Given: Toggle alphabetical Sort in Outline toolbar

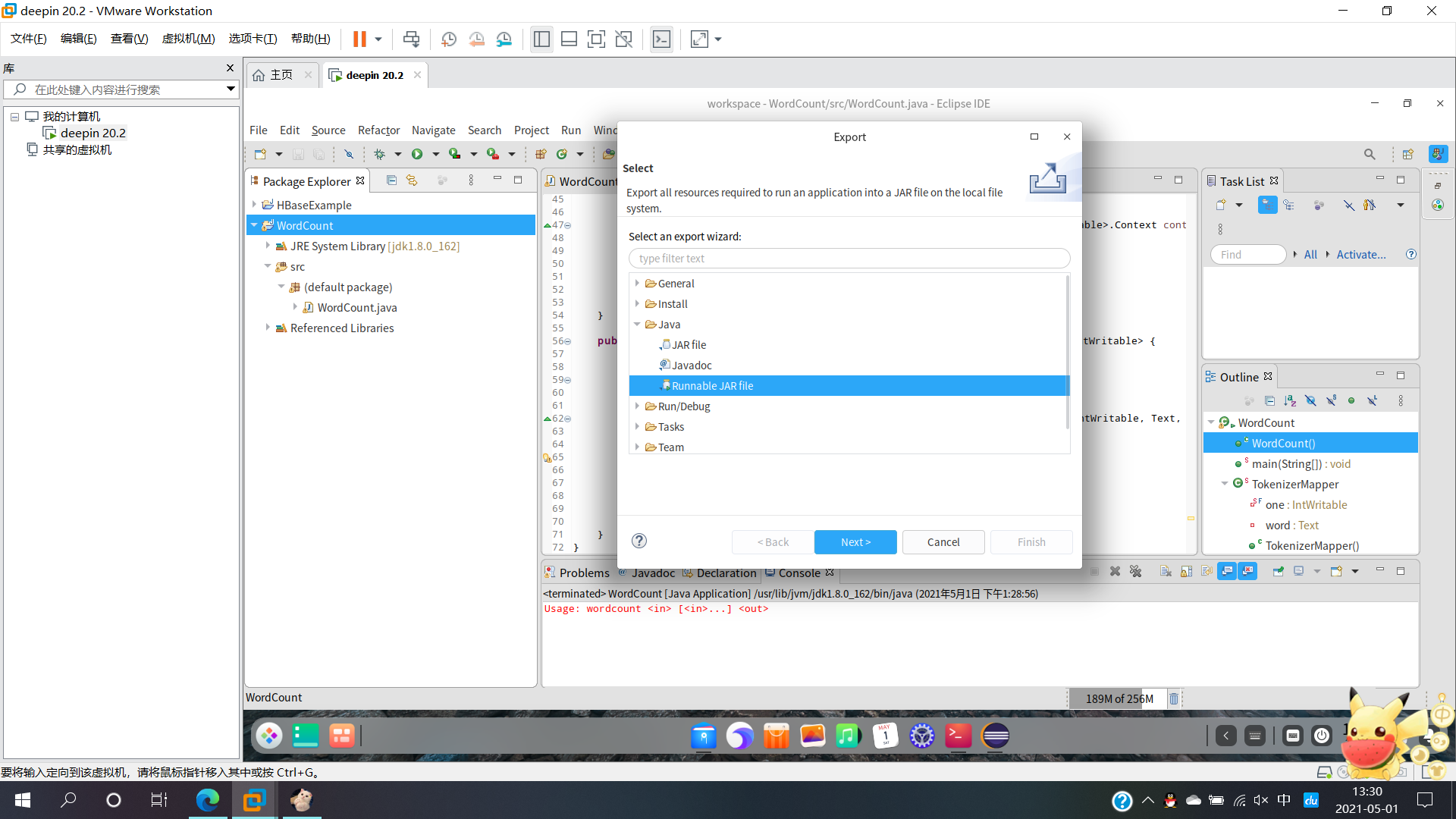Looking at the screenshot, I should [1290, 400].
